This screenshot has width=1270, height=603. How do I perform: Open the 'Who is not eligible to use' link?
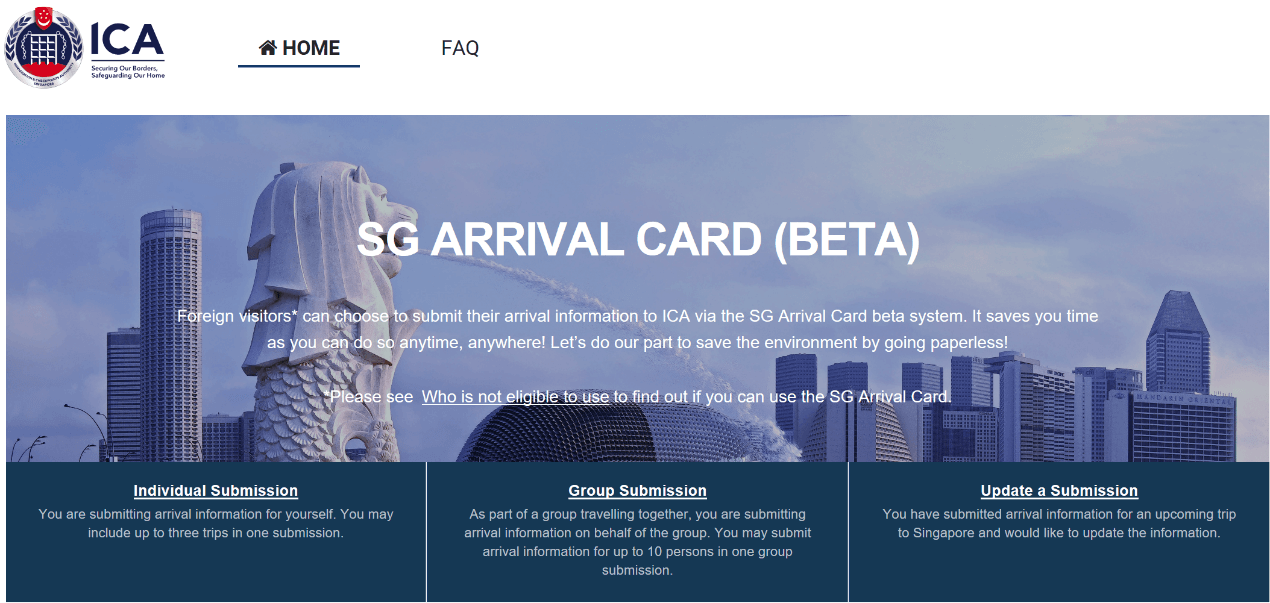tap(515, 397)
